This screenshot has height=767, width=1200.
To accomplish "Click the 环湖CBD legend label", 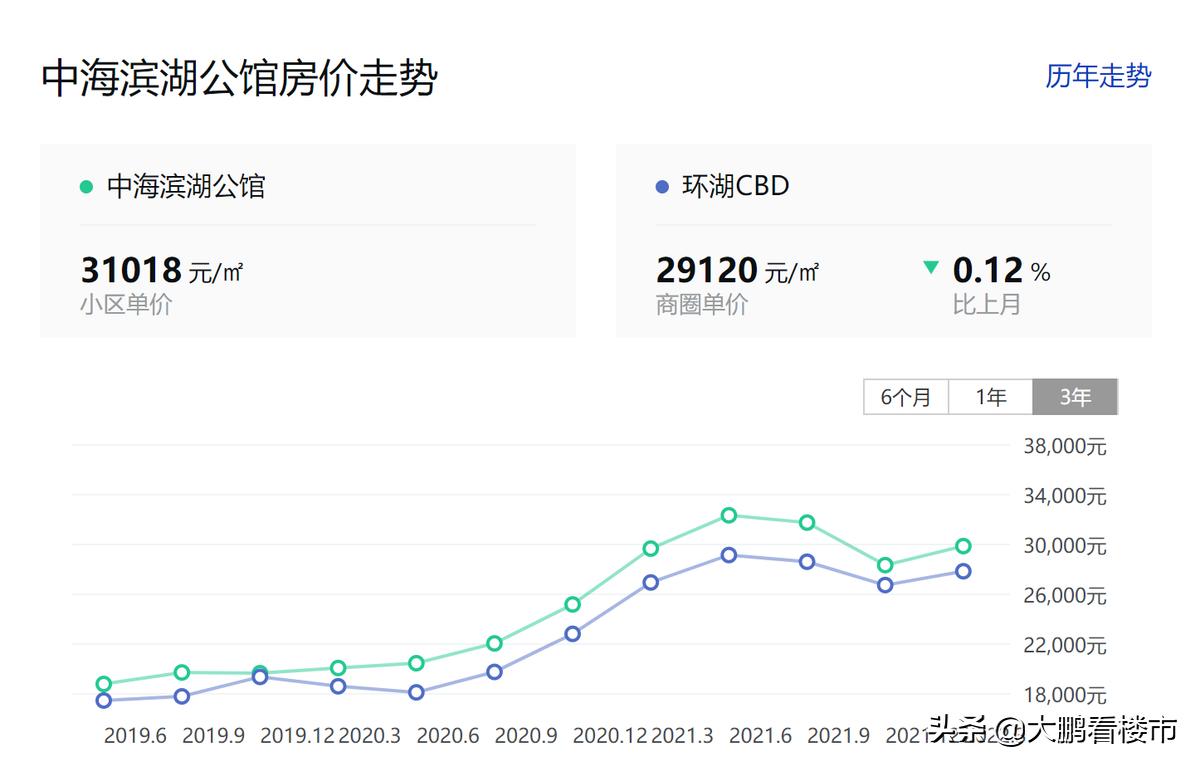I will (x=736, y=186).
